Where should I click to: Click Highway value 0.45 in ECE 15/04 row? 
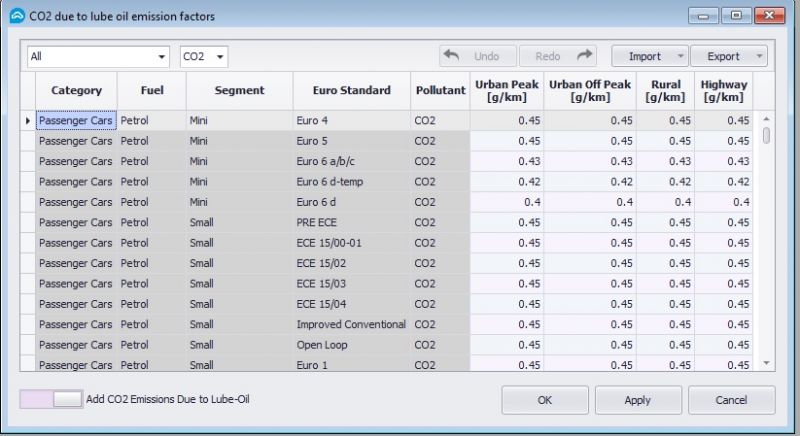point(724,304)
